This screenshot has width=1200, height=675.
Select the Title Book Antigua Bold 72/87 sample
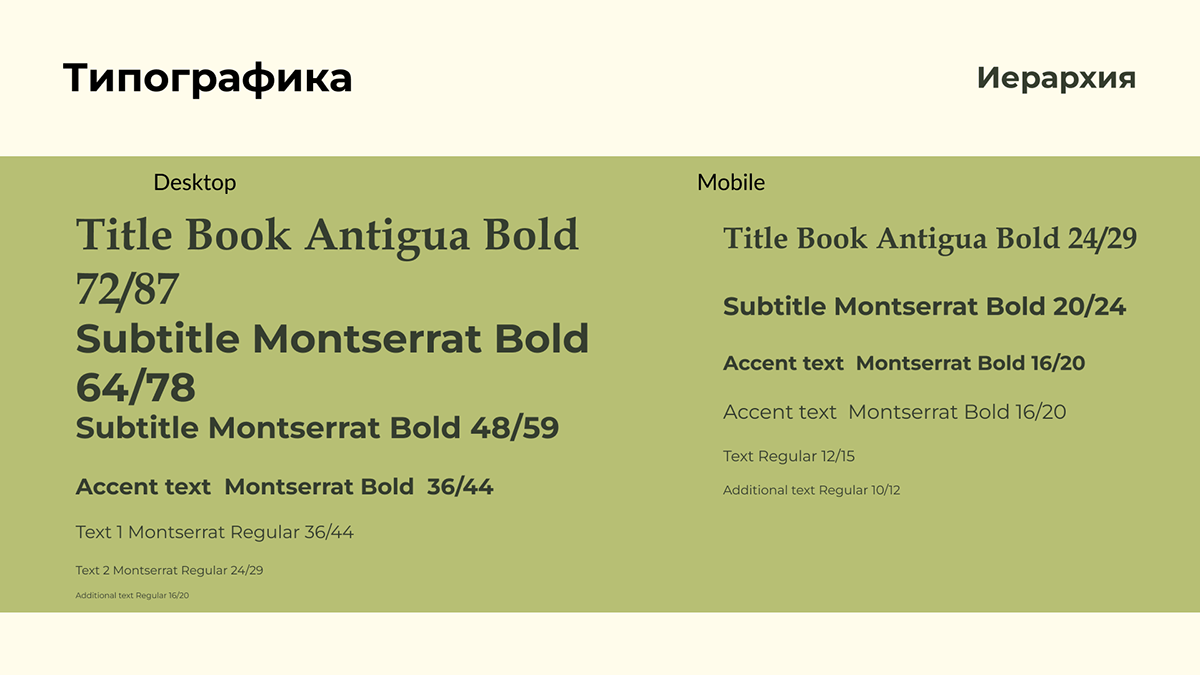pos(327,260)
